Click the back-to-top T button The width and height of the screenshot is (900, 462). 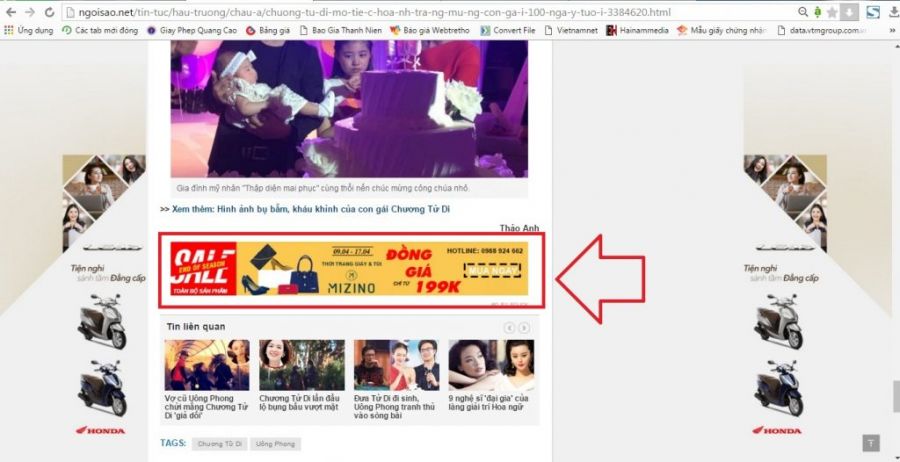(x=871, y=443)
